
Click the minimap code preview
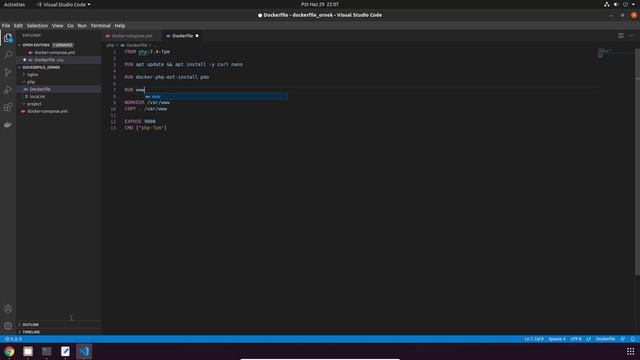click(605, 53)
